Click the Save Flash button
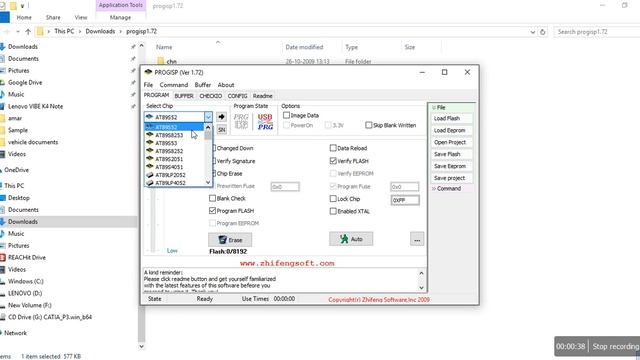640x360 pixels. [x=452, y=154]
